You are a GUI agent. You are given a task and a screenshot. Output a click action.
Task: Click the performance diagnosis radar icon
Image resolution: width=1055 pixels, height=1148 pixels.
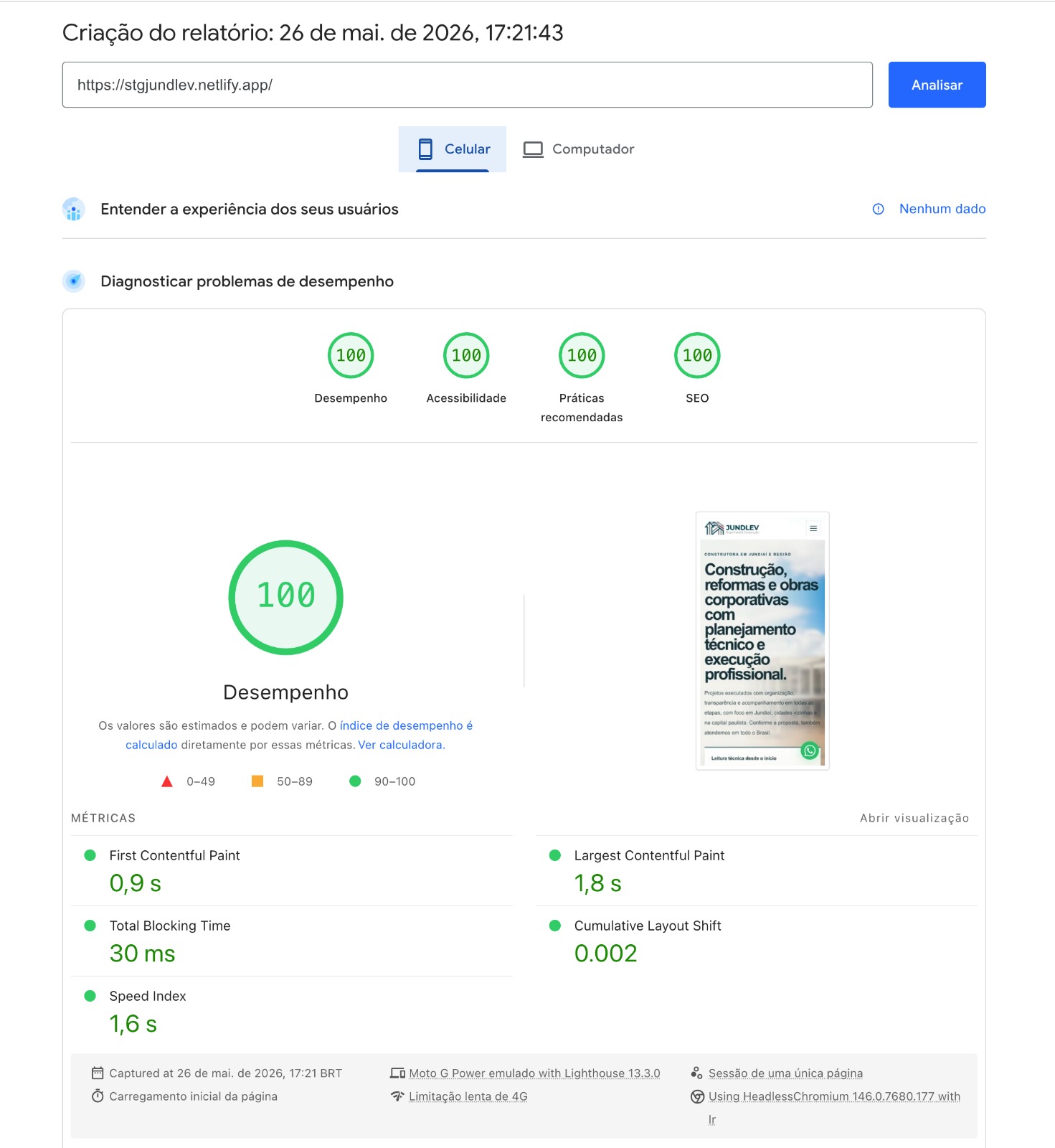(x=74, y=281)
